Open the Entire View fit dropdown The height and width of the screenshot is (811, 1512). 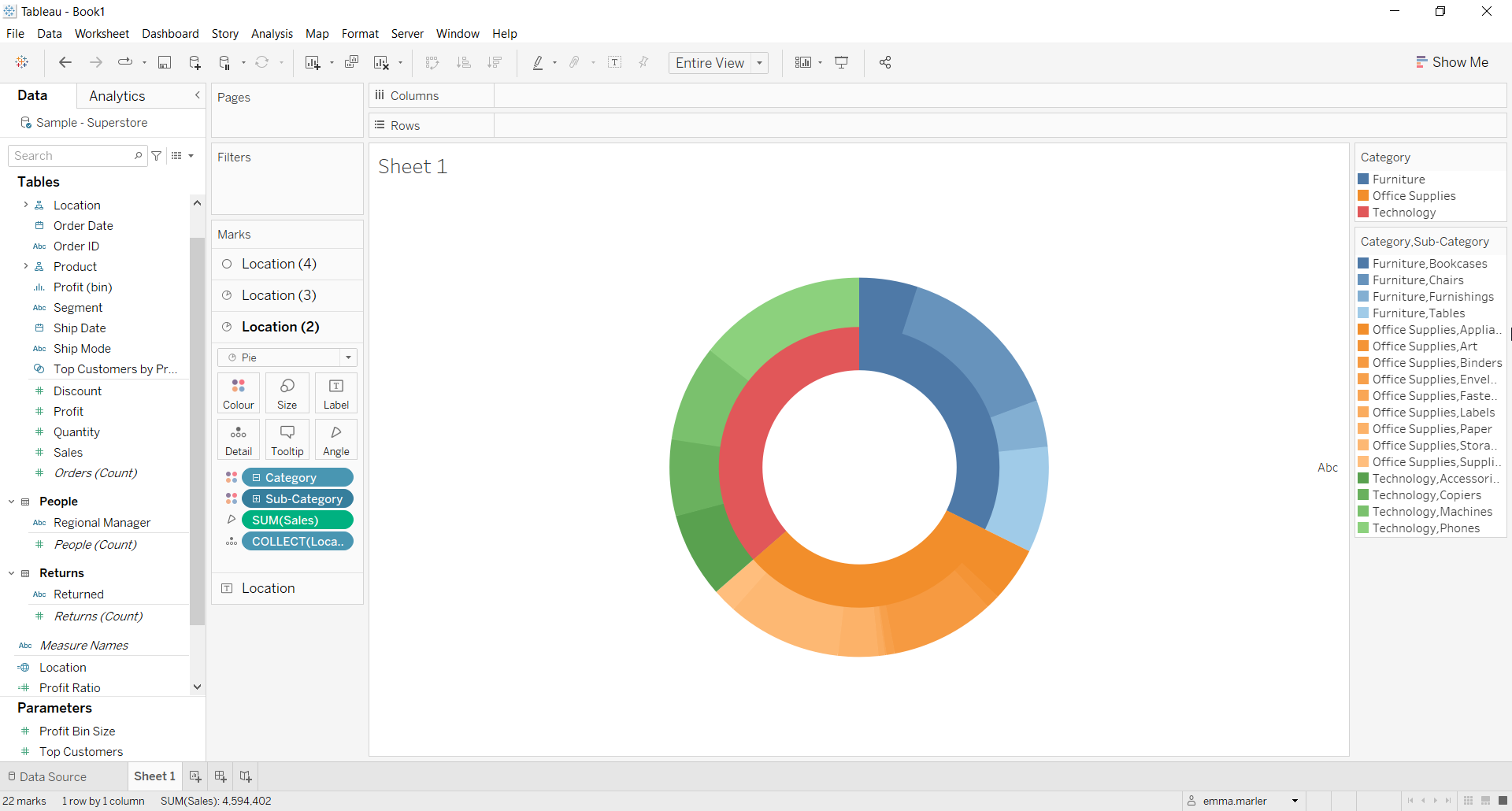758,62
